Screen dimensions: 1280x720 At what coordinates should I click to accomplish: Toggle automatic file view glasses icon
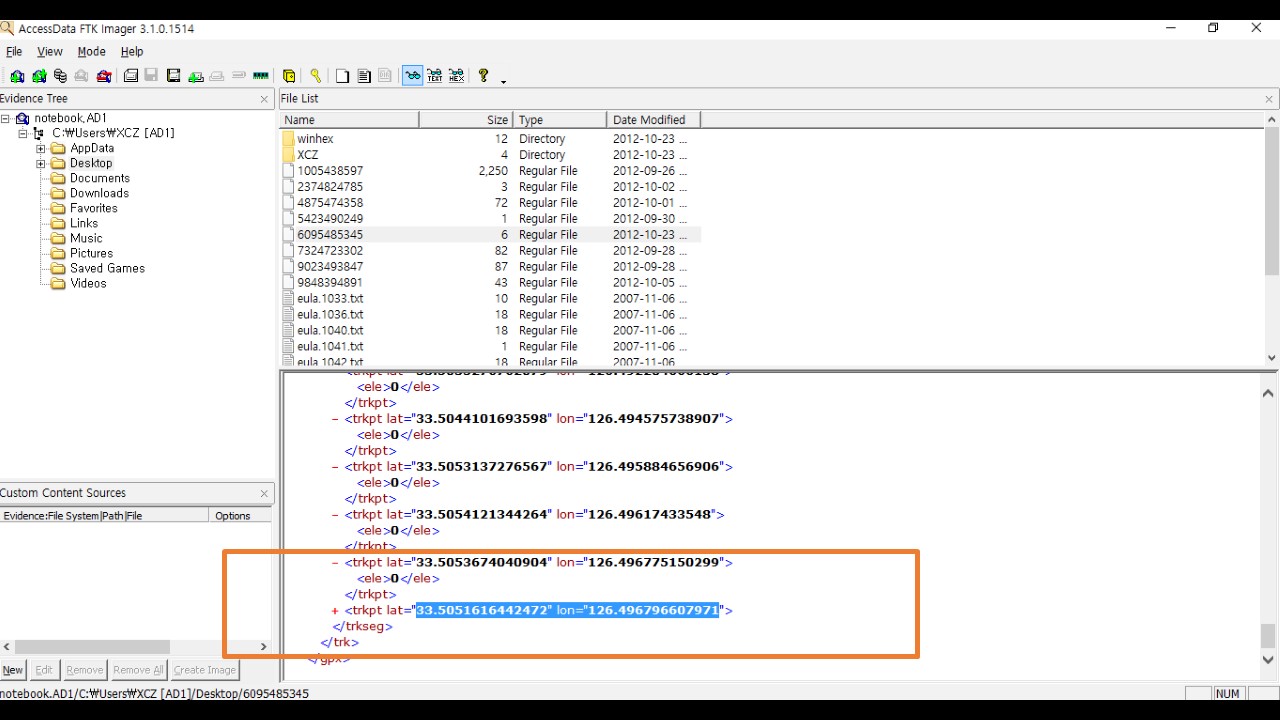(412, 76)
